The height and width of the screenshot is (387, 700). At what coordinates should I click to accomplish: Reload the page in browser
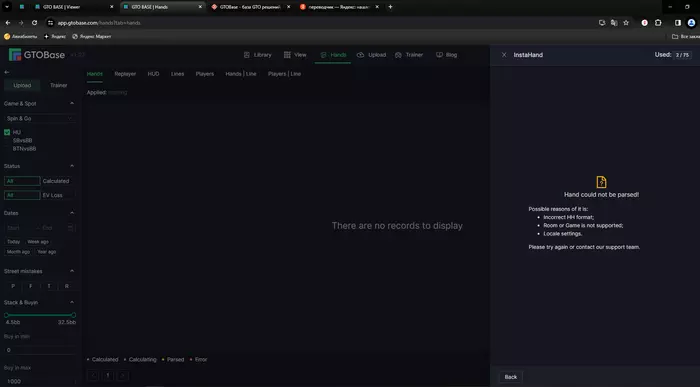[34, 23]
